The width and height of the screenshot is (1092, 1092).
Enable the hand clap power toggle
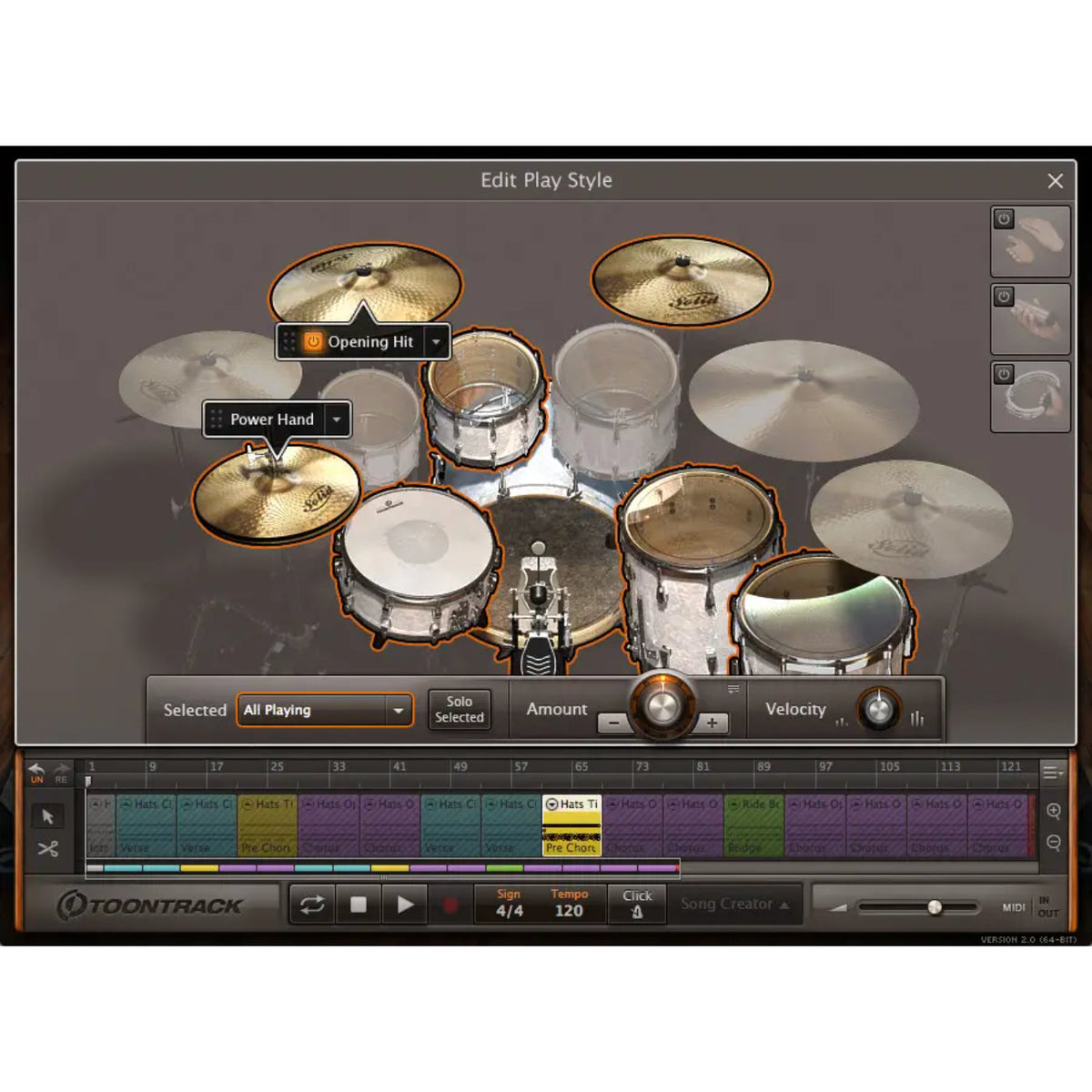pyautogui.click(x=1004, y=219)
